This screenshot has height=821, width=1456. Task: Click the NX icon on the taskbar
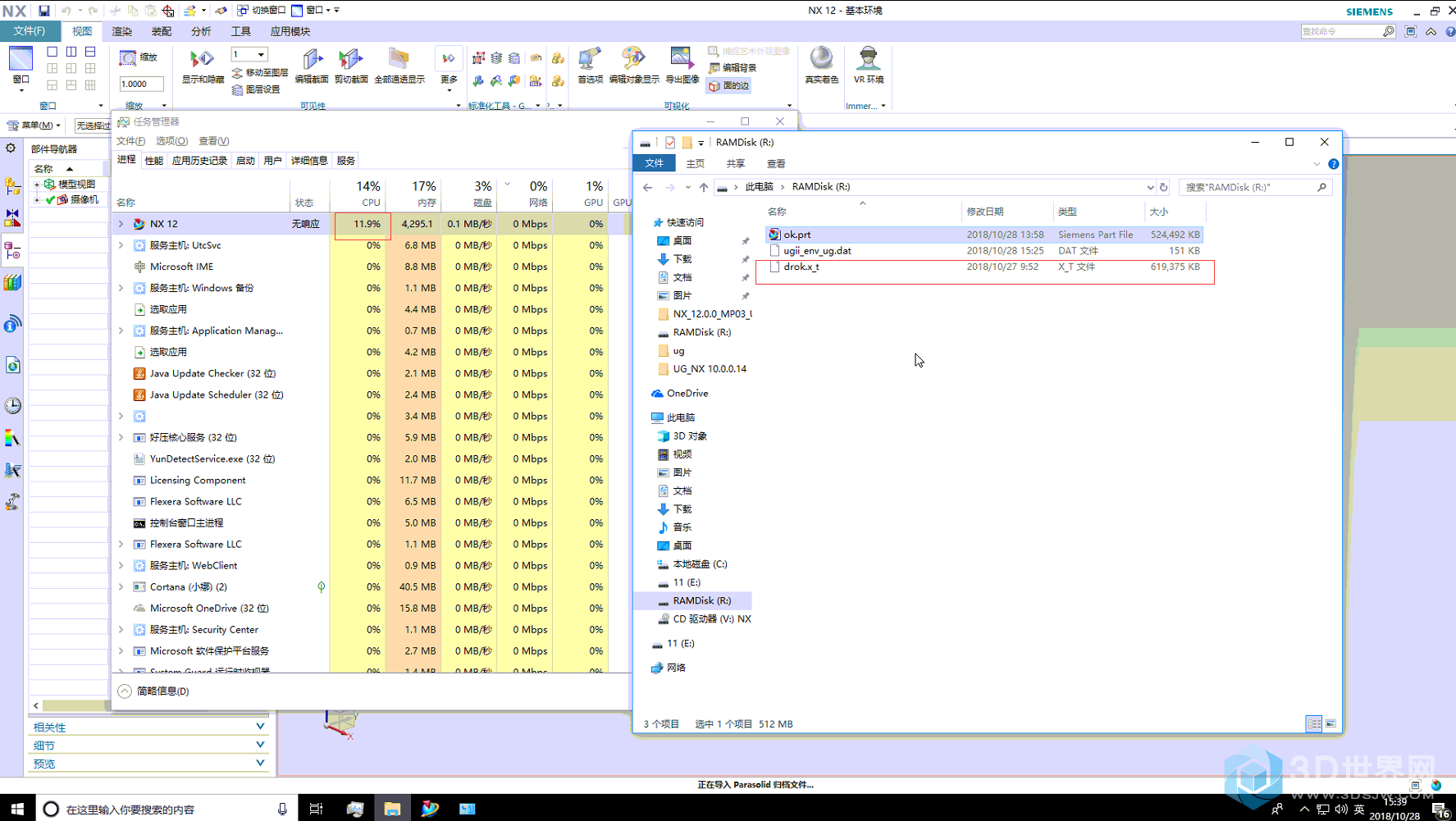pyautogui.click(x=430, y=809)
